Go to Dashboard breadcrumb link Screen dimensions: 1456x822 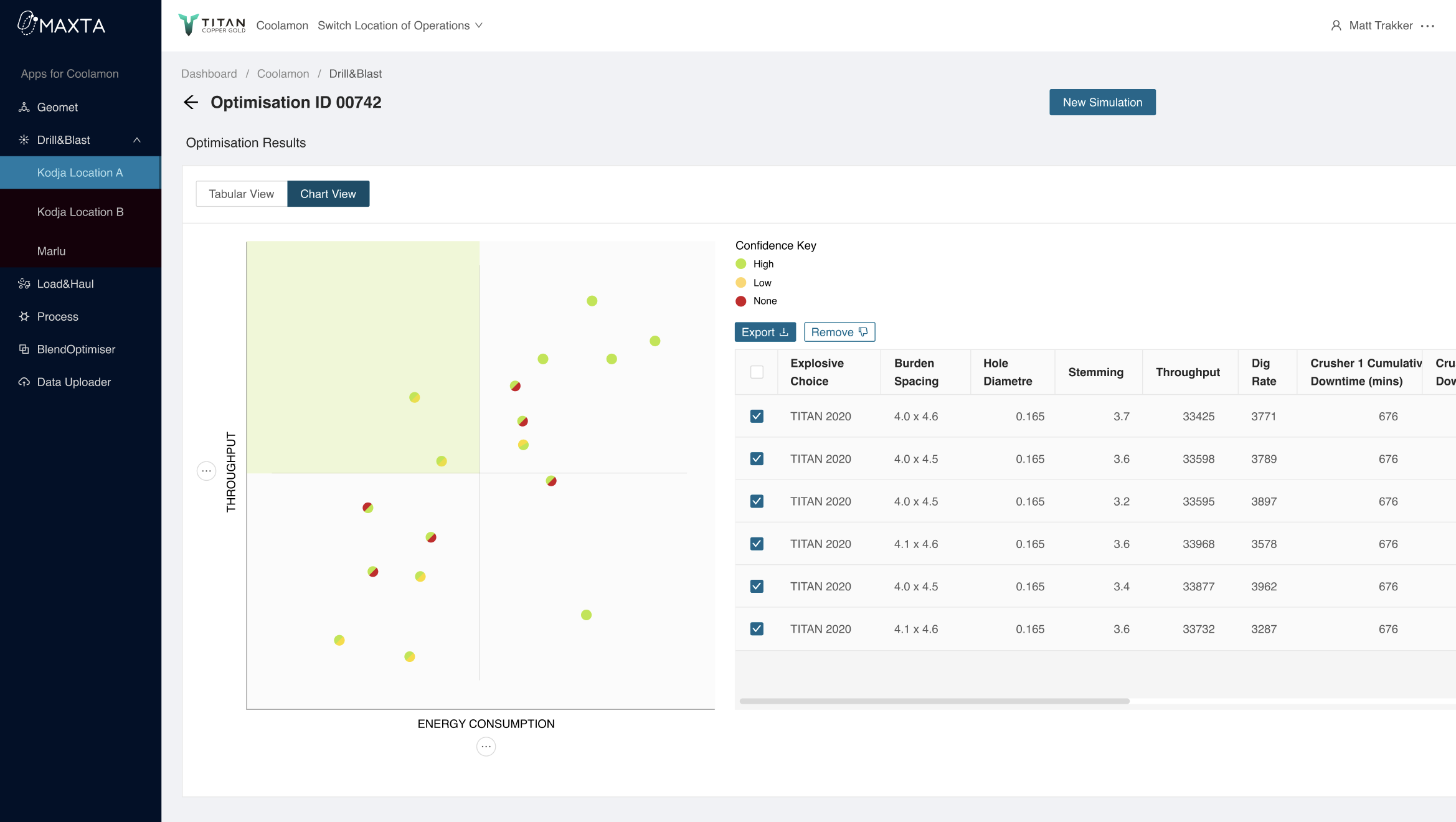point(209,73)
